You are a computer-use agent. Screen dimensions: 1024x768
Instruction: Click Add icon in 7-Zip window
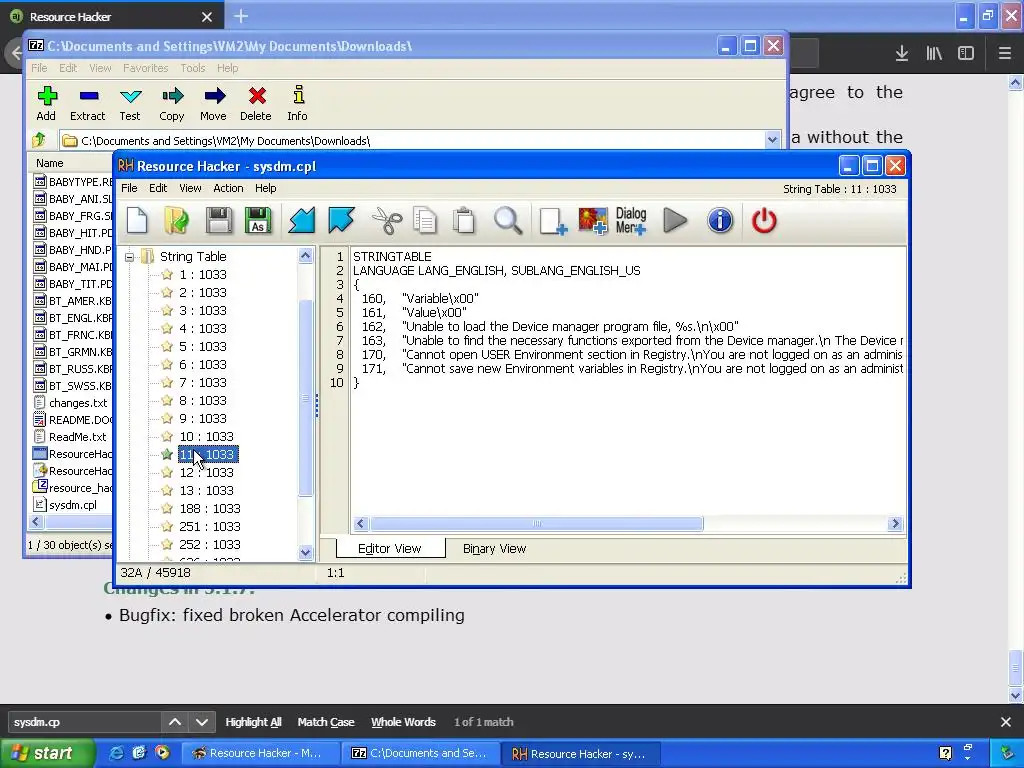pos(46,103)
